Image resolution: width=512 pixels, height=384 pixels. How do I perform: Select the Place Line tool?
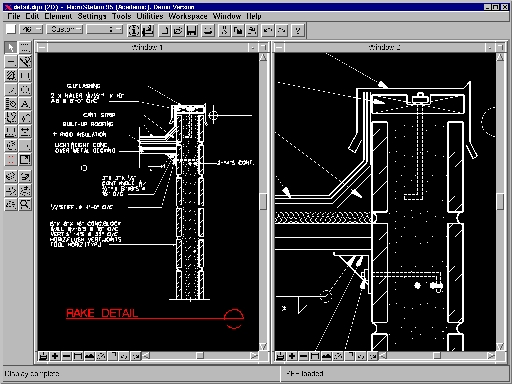pyautogui.click(x=11, y=62)
